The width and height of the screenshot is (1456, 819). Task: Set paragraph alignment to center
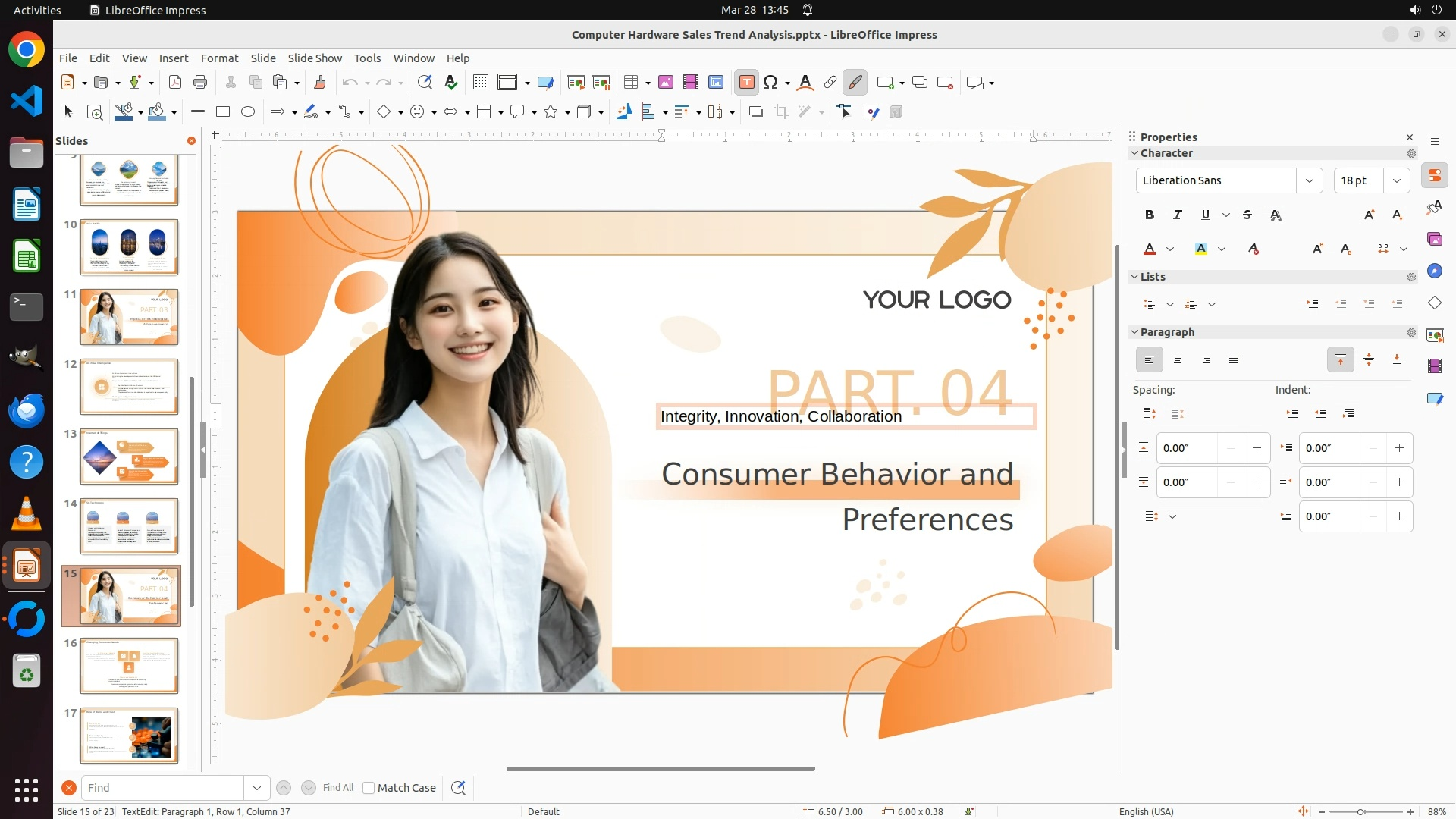(1178, 360)
